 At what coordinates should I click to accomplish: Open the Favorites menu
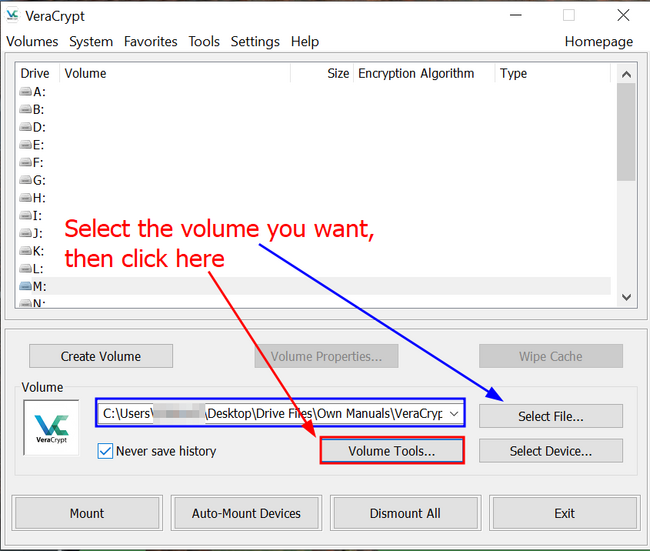tap(150, 41)
